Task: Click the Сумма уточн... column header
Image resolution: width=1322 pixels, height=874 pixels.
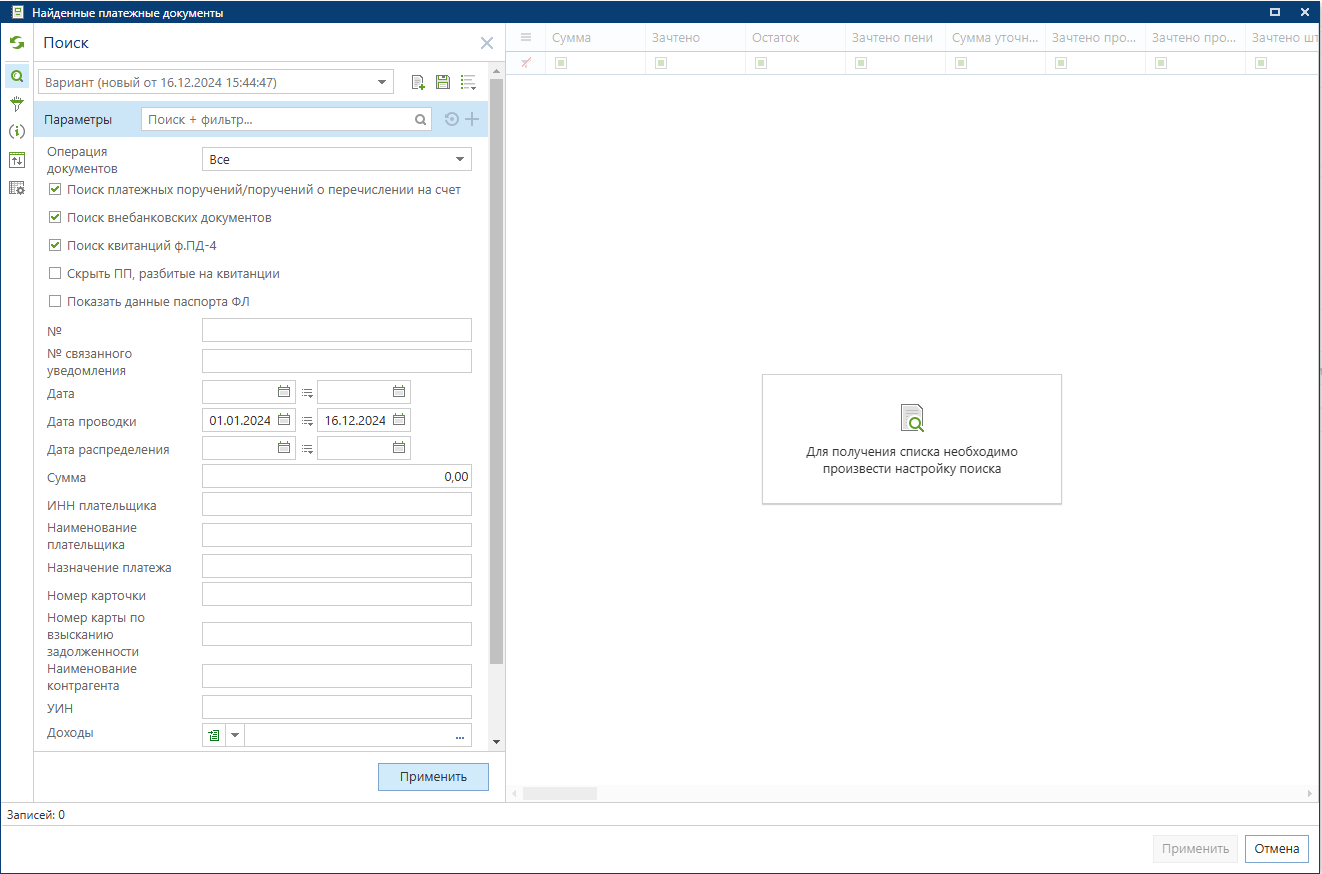Action: (x=995, y=38)
